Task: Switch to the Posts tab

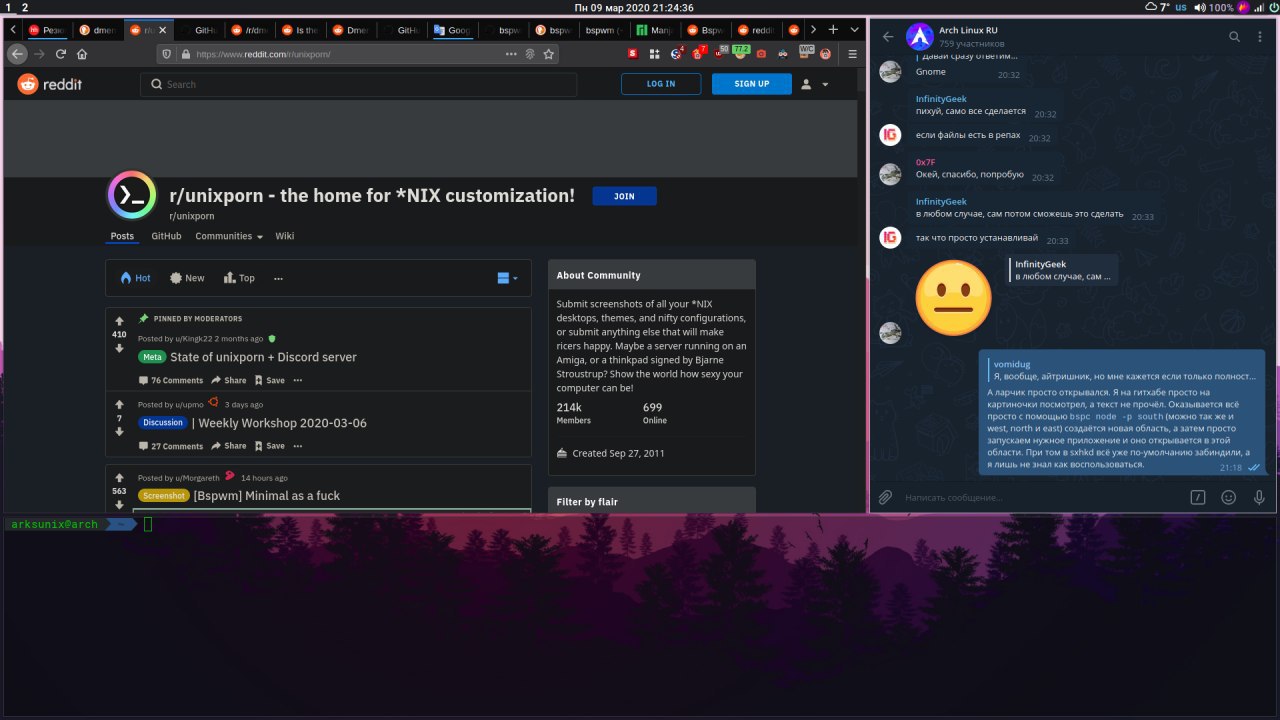Action: 122,236
